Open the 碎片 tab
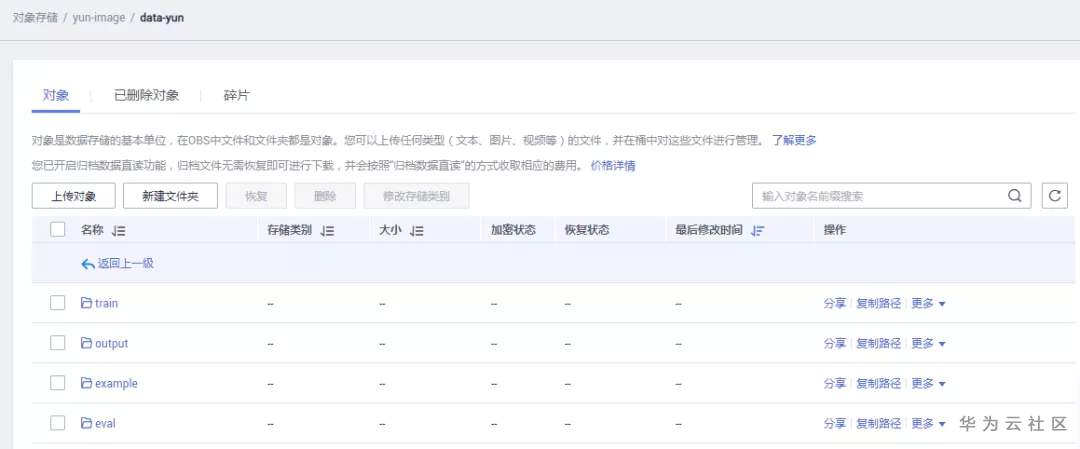This screenshot has width=1080, height=449. 236,95
